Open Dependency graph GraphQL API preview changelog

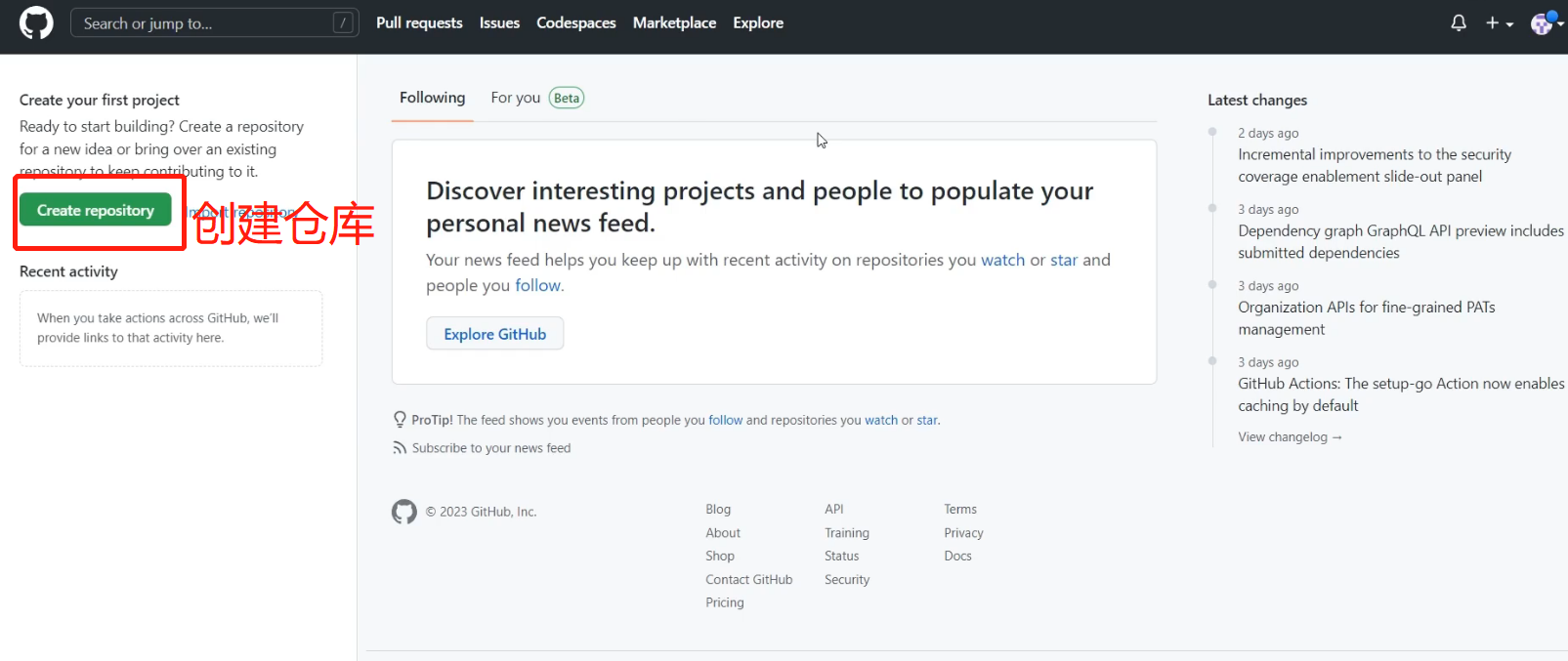click(x=1401, y=241)
